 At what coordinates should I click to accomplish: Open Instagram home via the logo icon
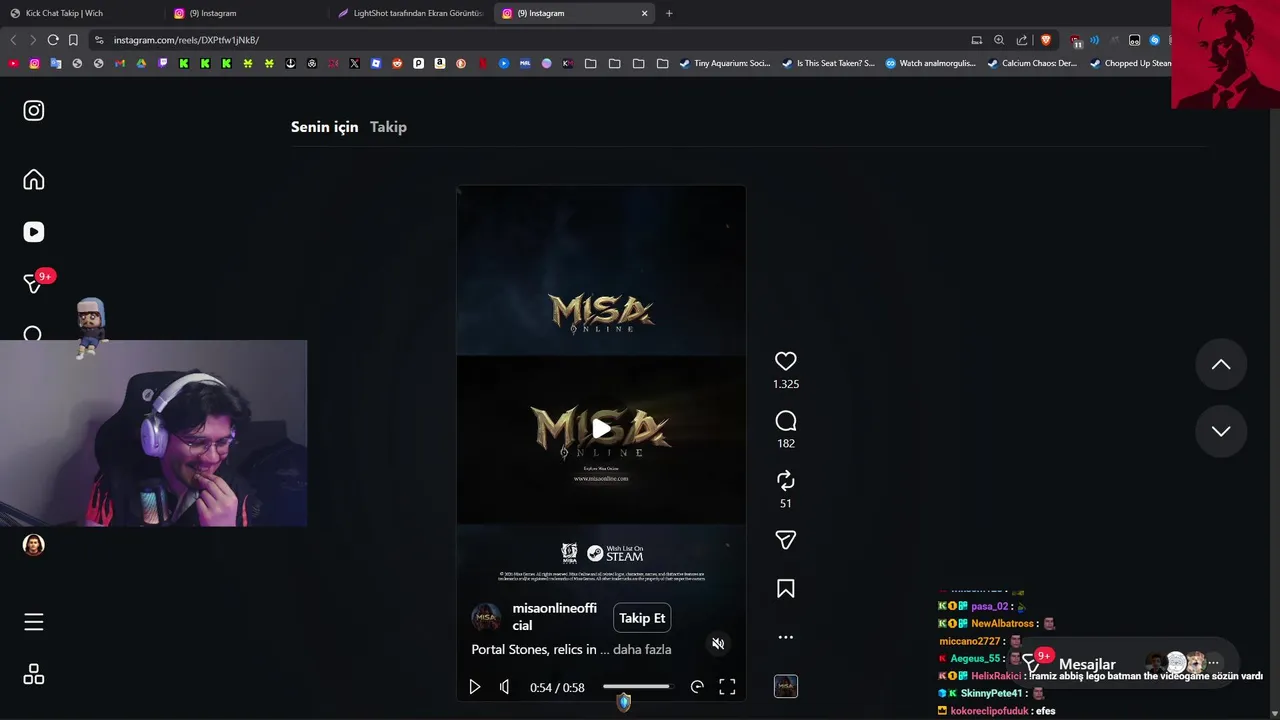coord(34,111)
